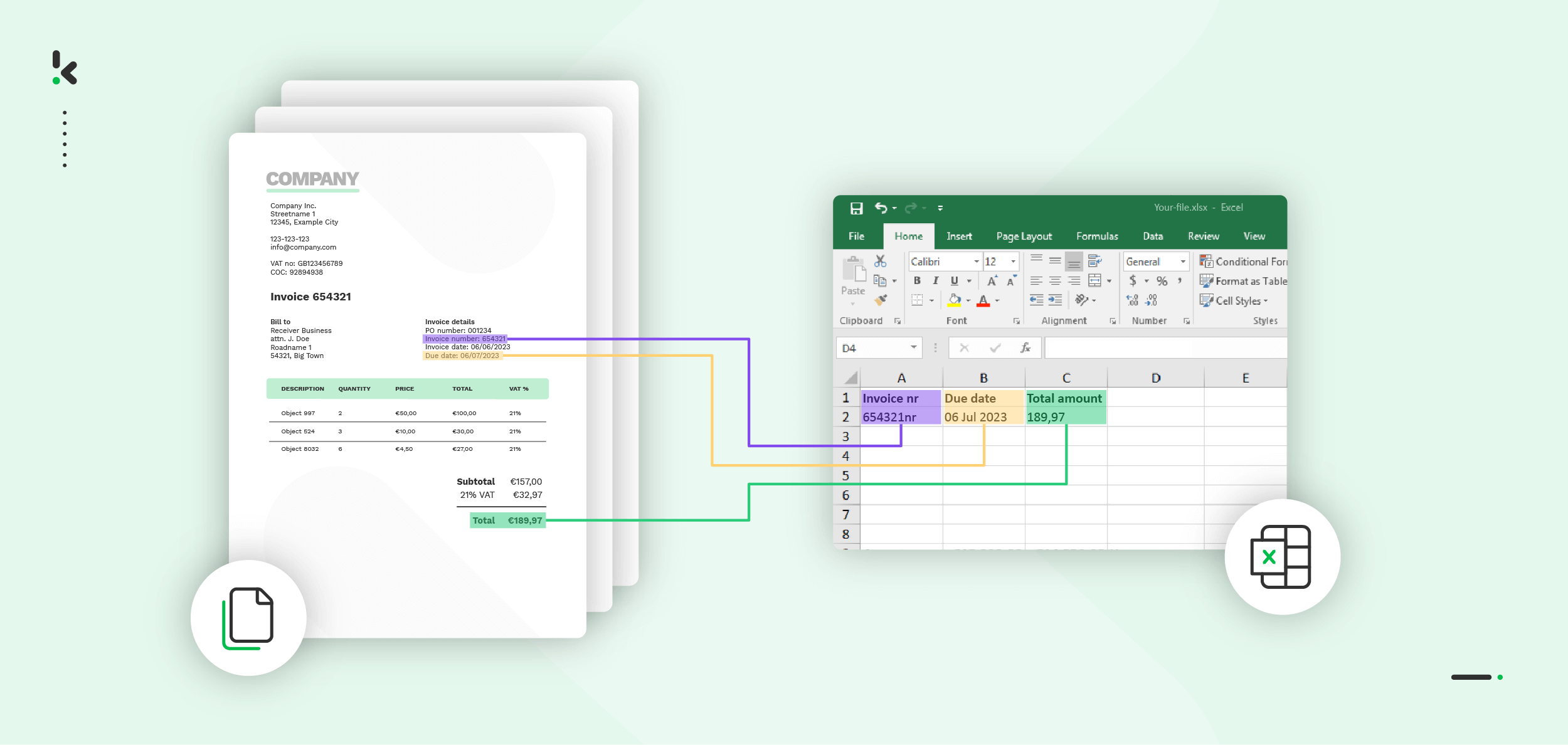This screenshot has width=1568, height=745.
Task: Toggle Italic formatting
Action: tap(935, 281)
